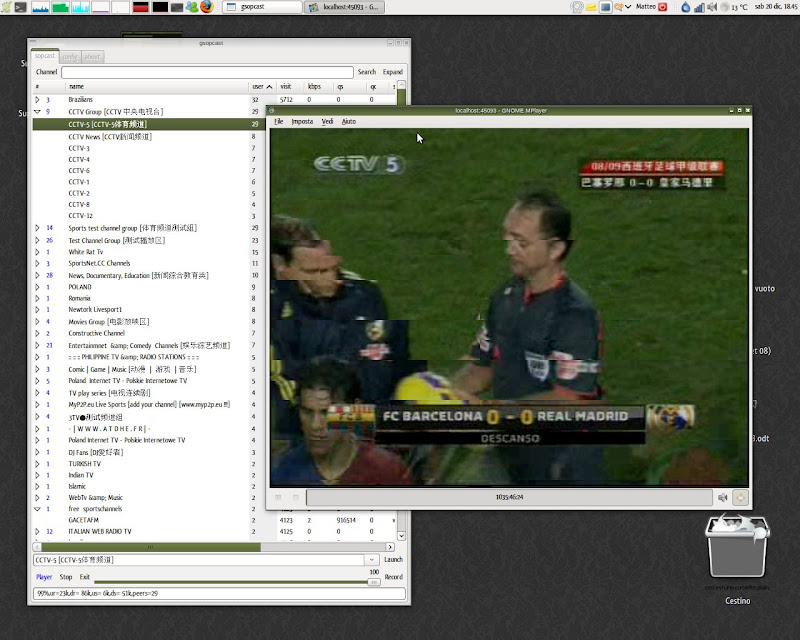Mute audio in GNOME MPlayer

tap(722, 497)
